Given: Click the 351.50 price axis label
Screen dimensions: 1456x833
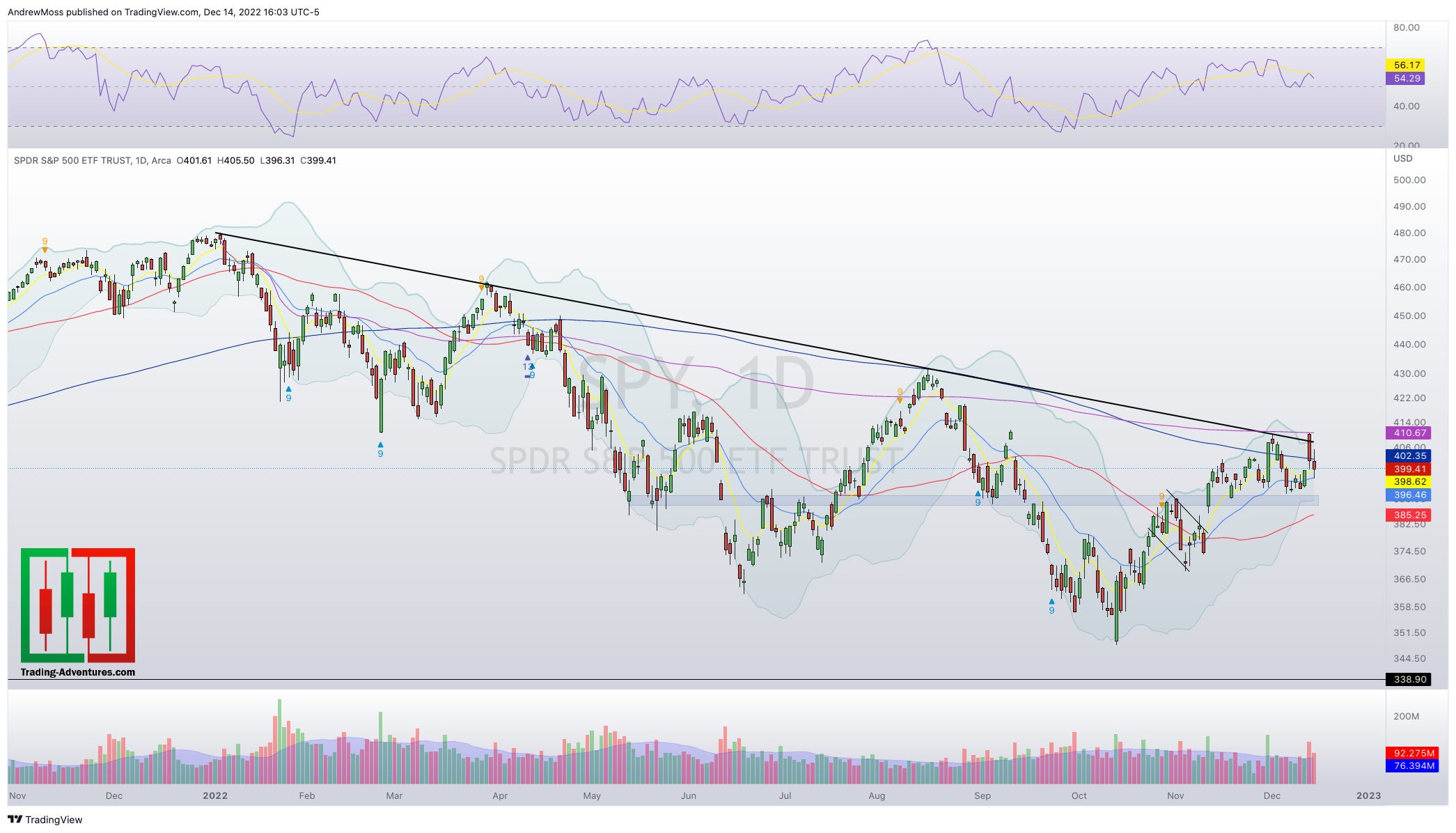Looking at the screenshot, I should coord(1409,633).
